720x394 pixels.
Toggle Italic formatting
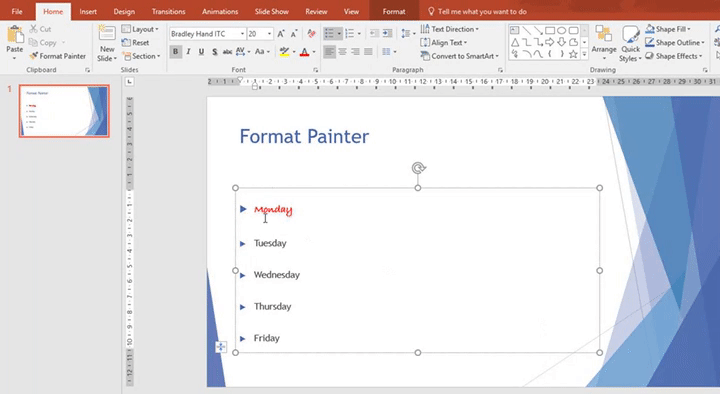pos(188,52)
